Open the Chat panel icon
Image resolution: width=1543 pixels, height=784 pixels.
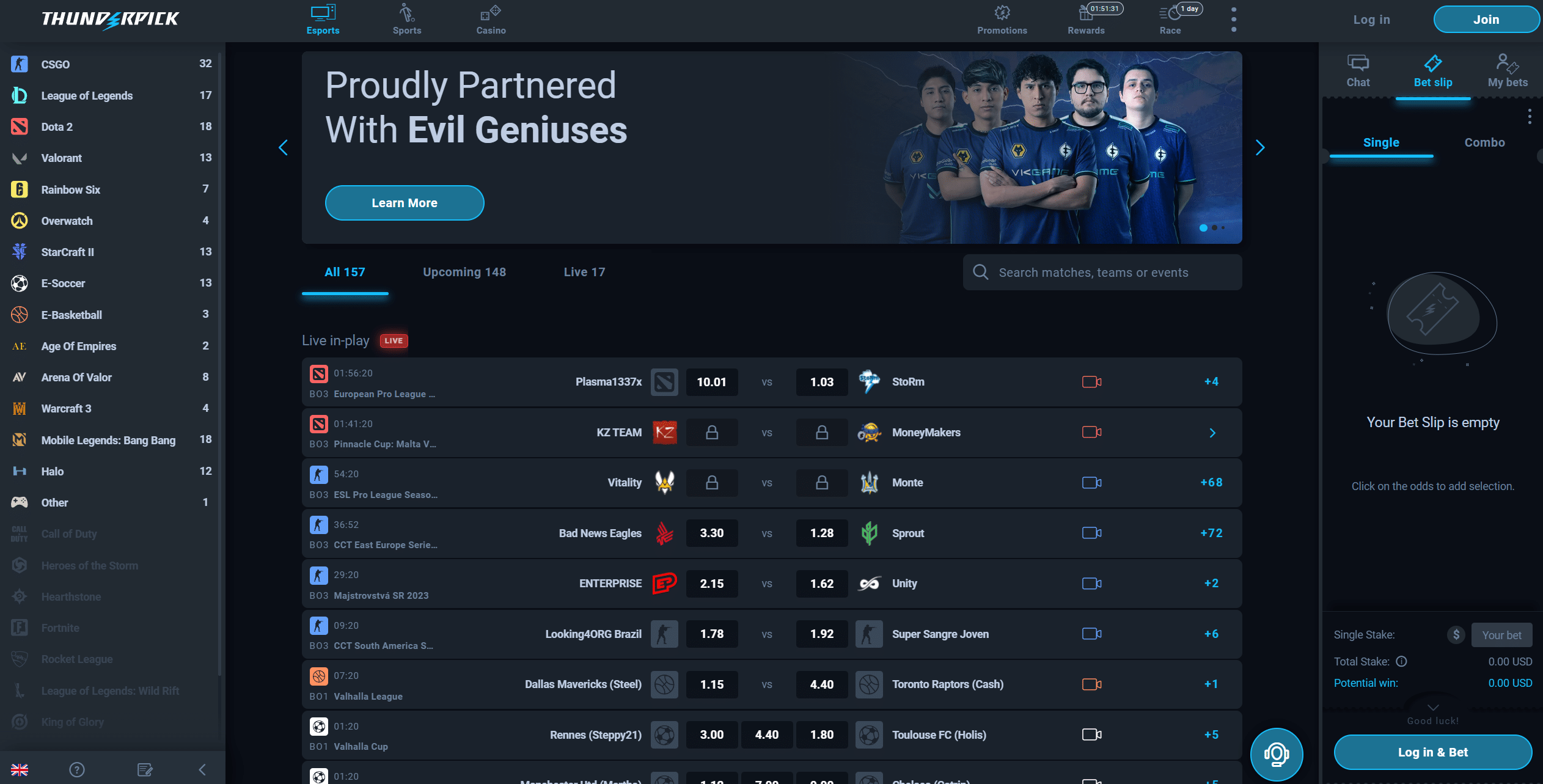pyautogui.click(x=1358, y=64)
